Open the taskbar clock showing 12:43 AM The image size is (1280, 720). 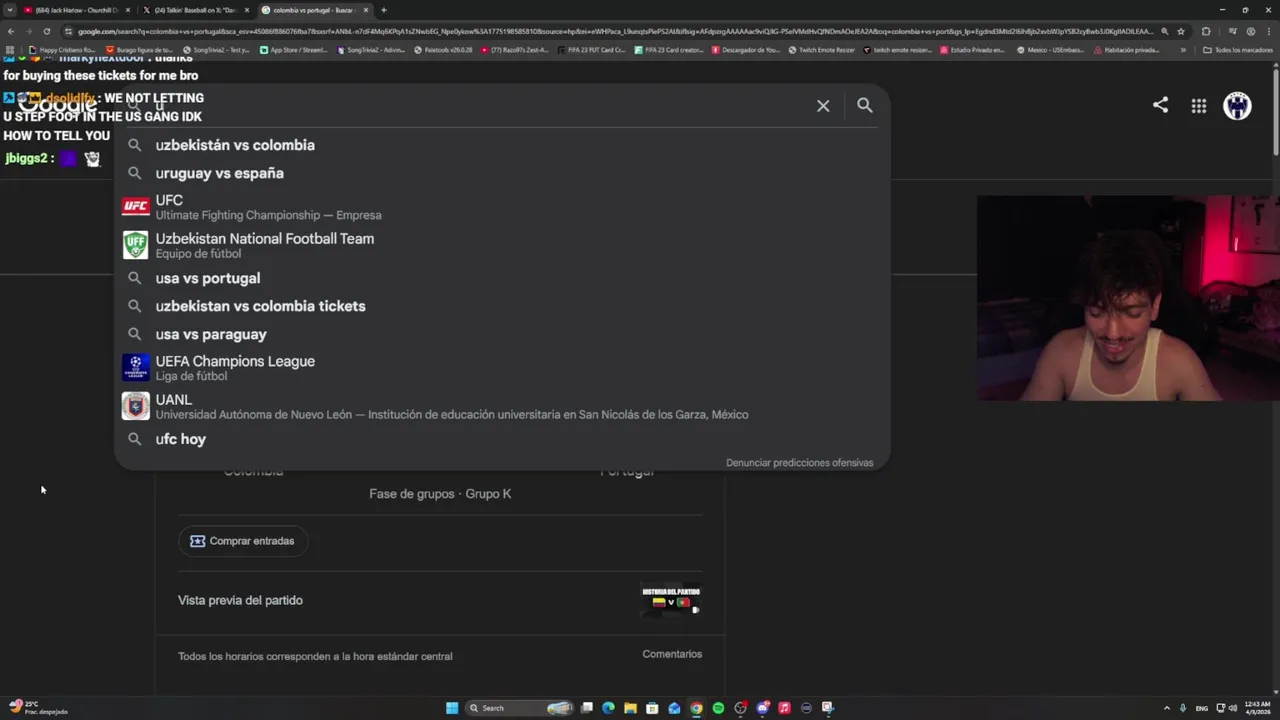point(1258,708)
